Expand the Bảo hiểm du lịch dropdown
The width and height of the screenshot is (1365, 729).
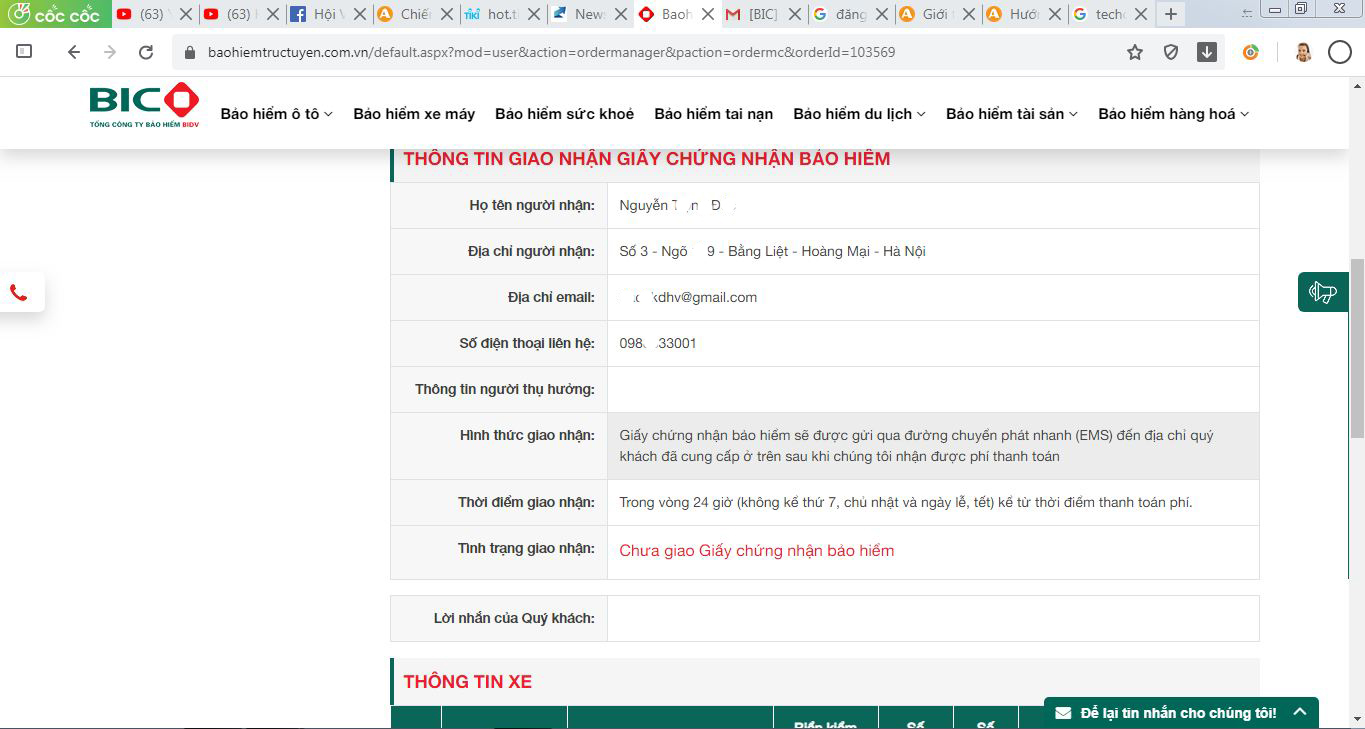point(859,114)
